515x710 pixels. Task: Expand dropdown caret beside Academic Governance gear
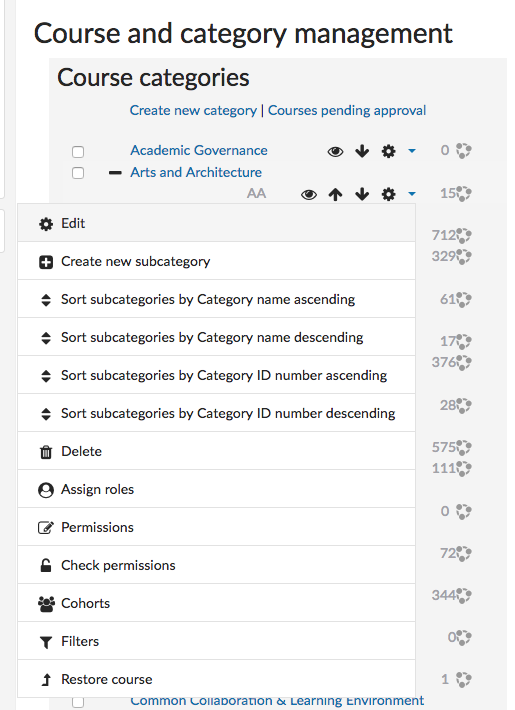tap(412, 150)
